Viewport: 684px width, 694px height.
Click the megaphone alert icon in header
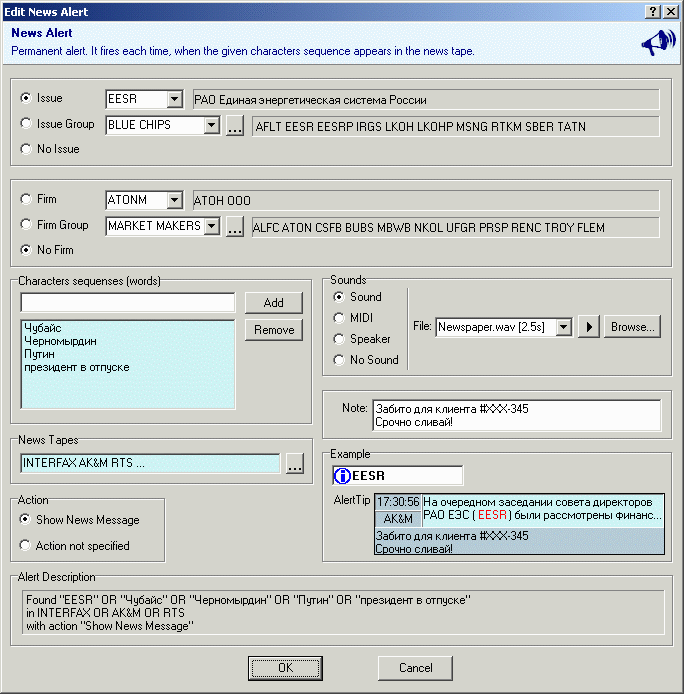click(659, 42)
